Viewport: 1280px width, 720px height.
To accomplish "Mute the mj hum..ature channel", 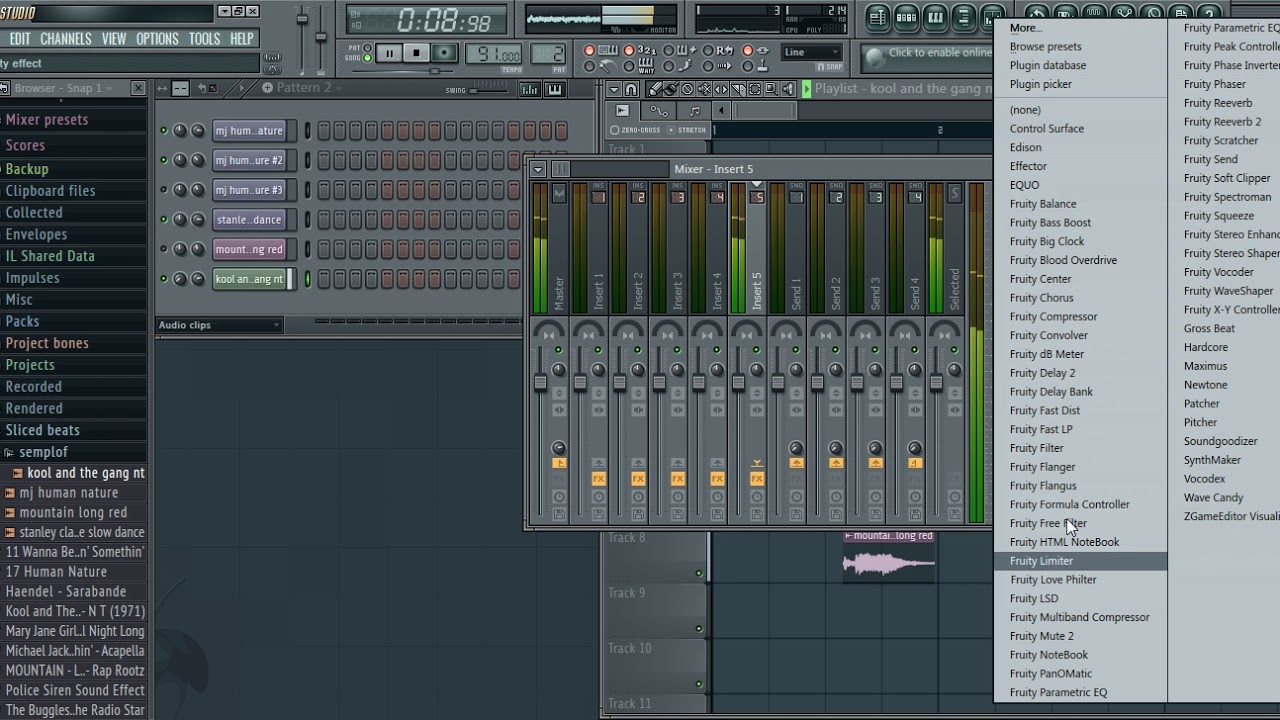I will [x=163, y=131].
